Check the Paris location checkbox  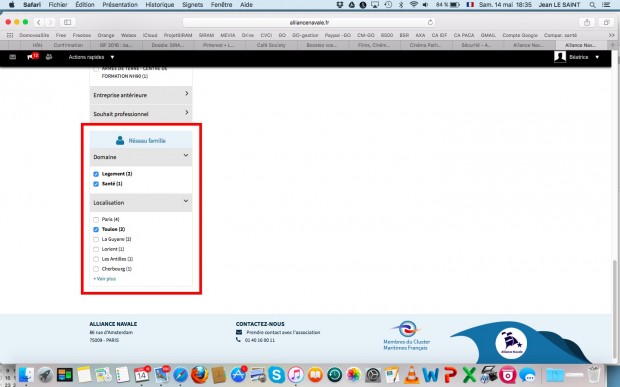click(96, 219)
